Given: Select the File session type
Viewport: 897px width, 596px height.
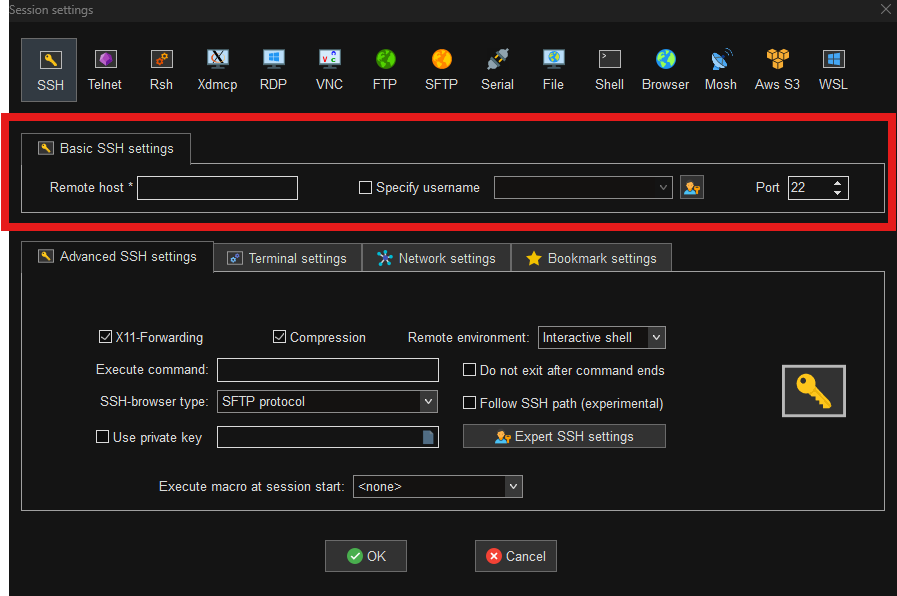Looking at the screenshot, I should pos(553,70).
